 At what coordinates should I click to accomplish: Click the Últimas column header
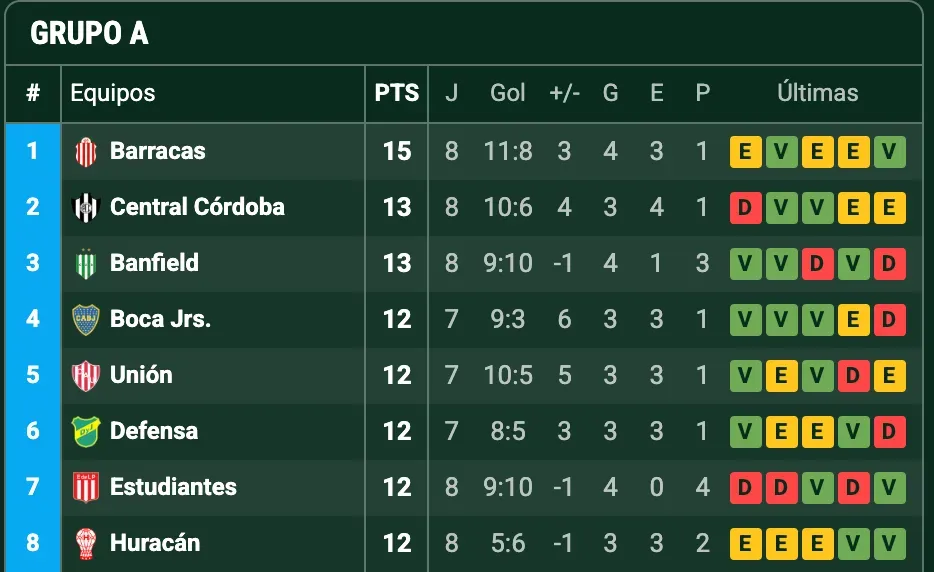tap(817, 93)
